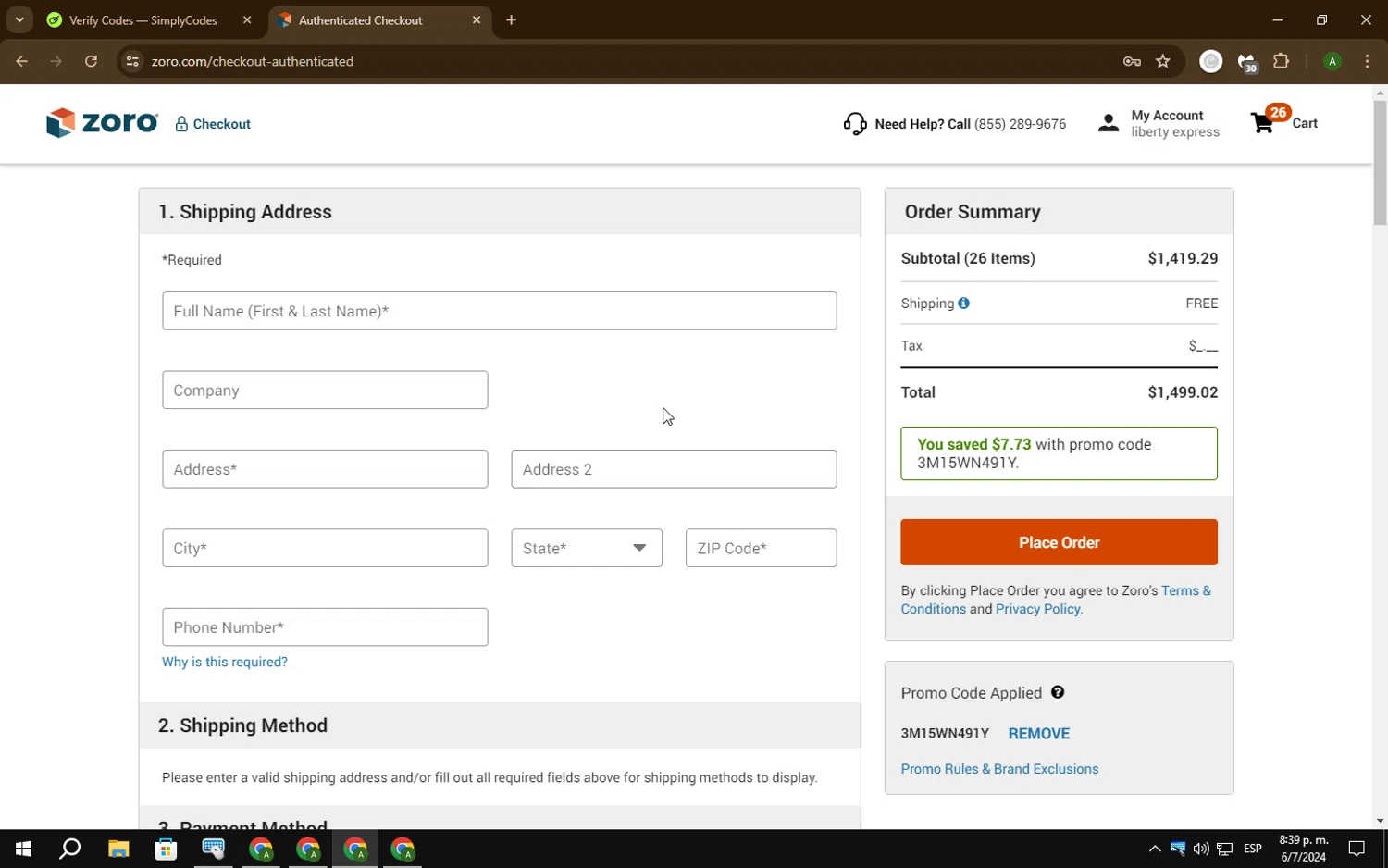This screenshot has width=1388, height=868.
Task: Click the ESP language indicator
Action: (1253, 849)
